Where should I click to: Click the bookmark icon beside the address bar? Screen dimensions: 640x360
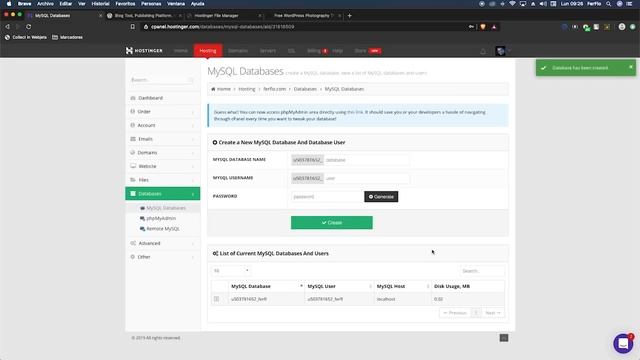click(133, 27)
